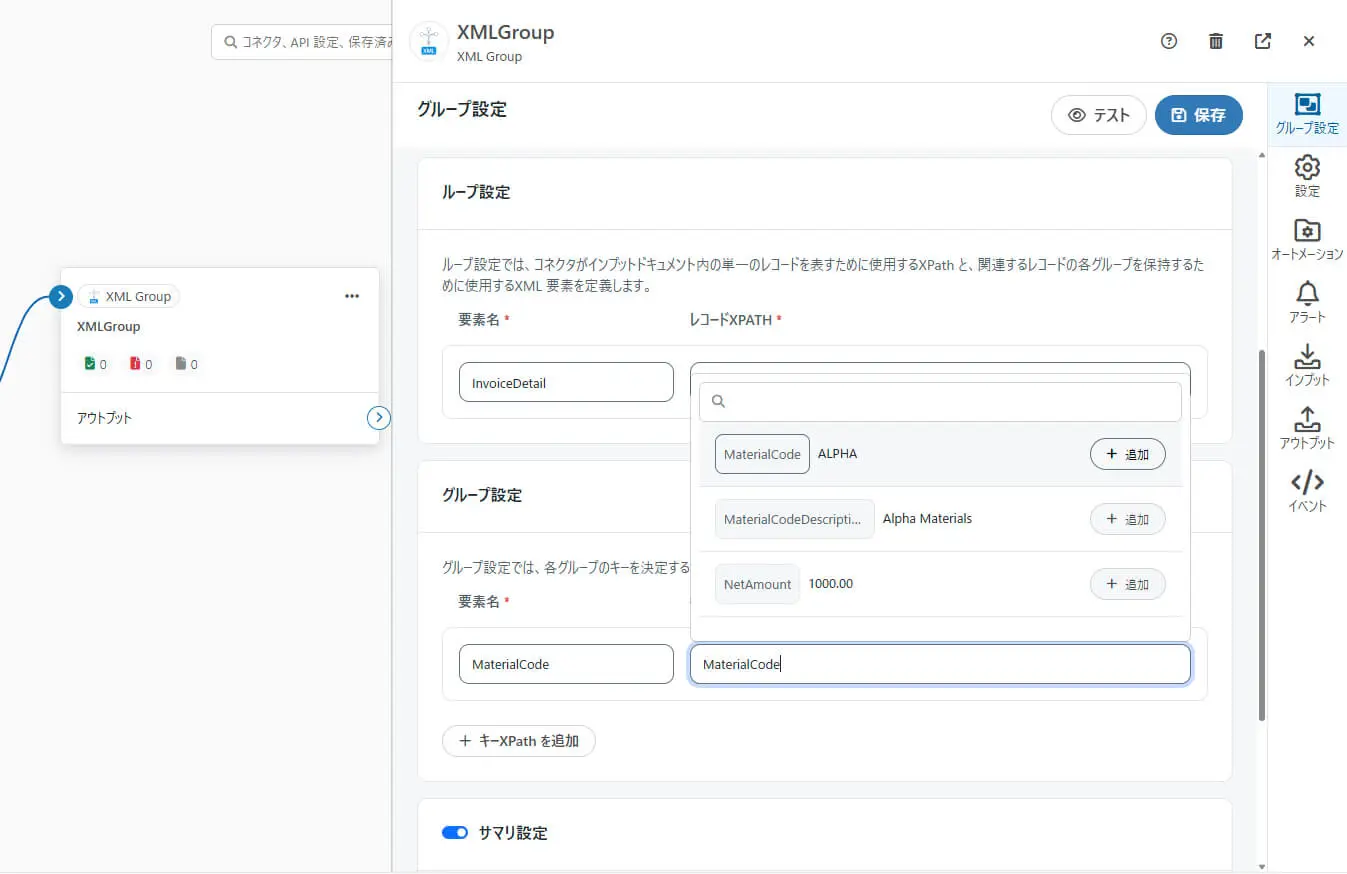Viewport: 1347px width, 874px height.
Task: Select the MaterialCode suggestion chip
Action: (762, 454)
